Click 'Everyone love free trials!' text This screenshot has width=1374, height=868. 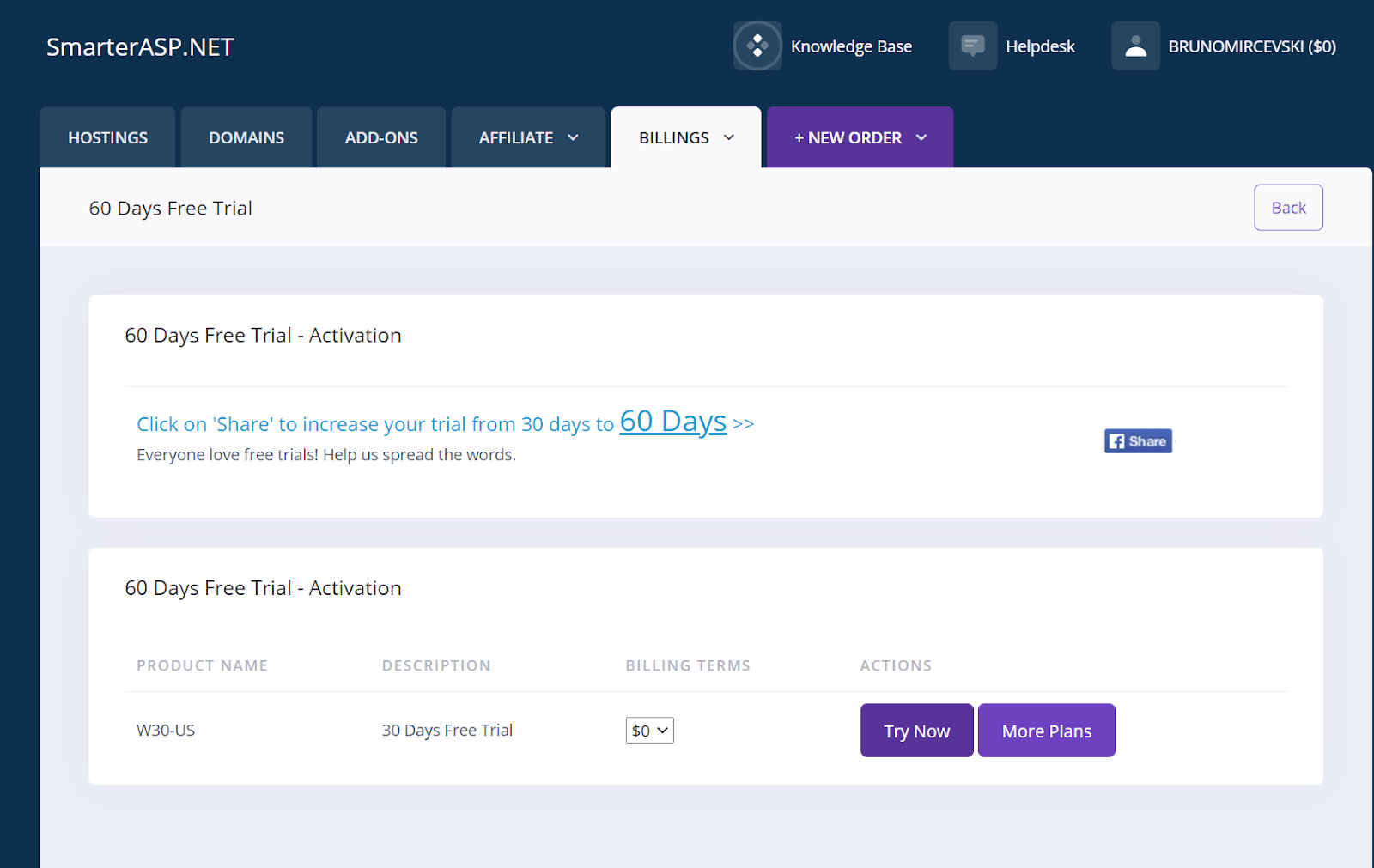tap(228, 455)
